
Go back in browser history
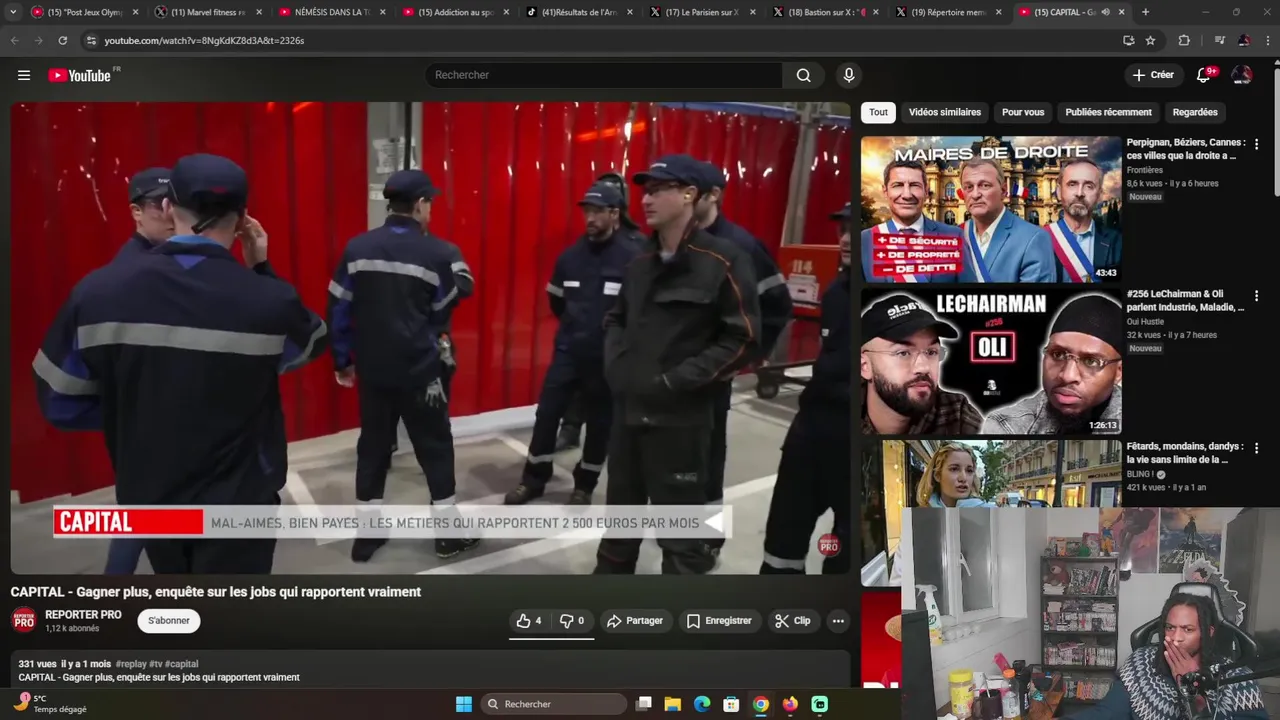click(14, 40)
